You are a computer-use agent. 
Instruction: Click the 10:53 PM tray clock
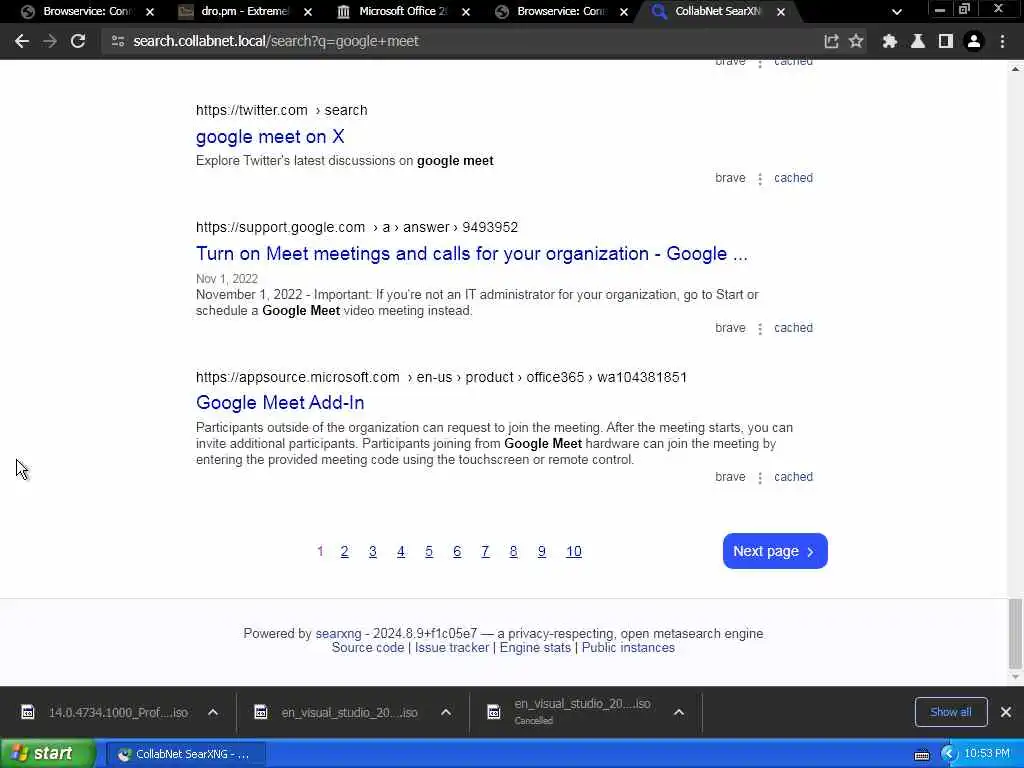pyautogui.click(x=987, y=754)
